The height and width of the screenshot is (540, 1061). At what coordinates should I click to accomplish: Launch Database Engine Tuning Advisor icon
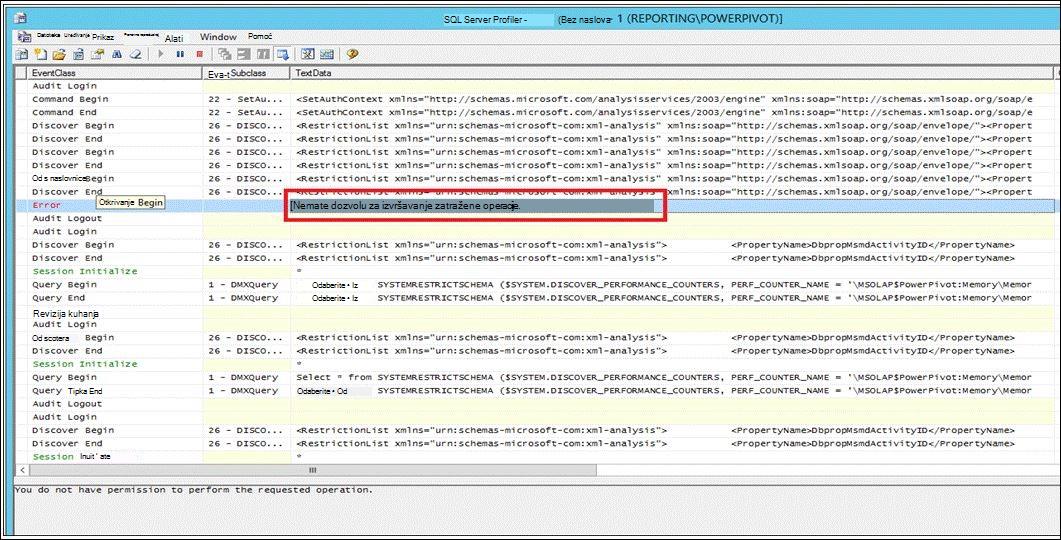308,54
